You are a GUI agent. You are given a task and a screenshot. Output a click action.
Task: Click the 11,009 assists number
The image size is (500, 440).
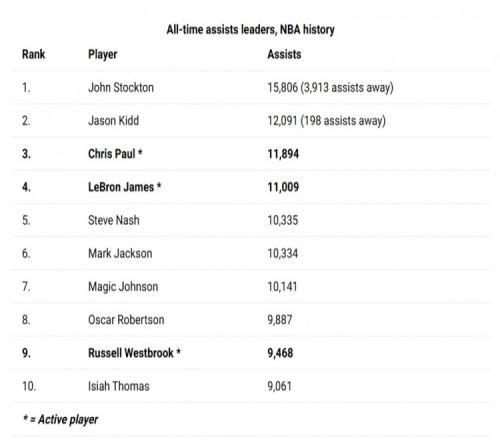(x=283, y=187)
